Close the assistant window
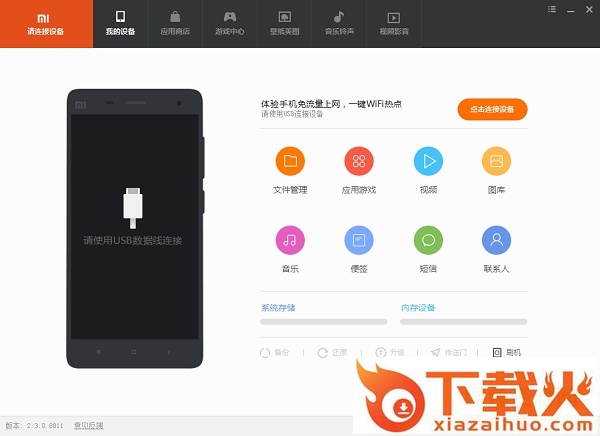 point(589,10)
